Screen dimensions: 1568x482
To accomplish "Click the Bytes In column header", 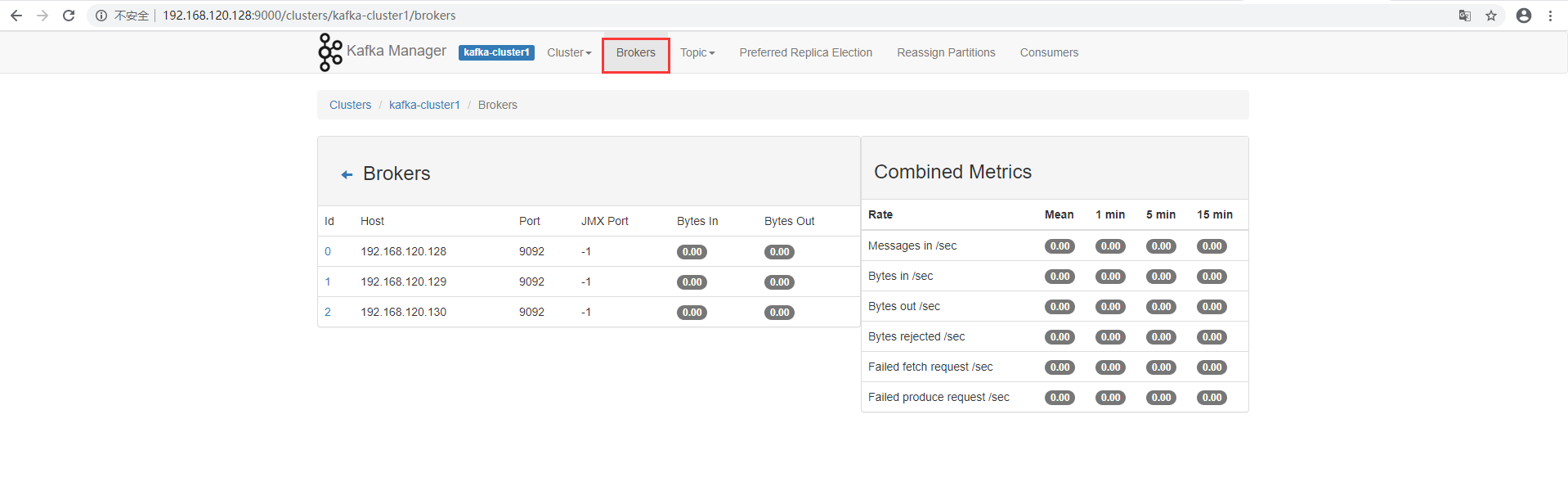I will click(697, 221).
